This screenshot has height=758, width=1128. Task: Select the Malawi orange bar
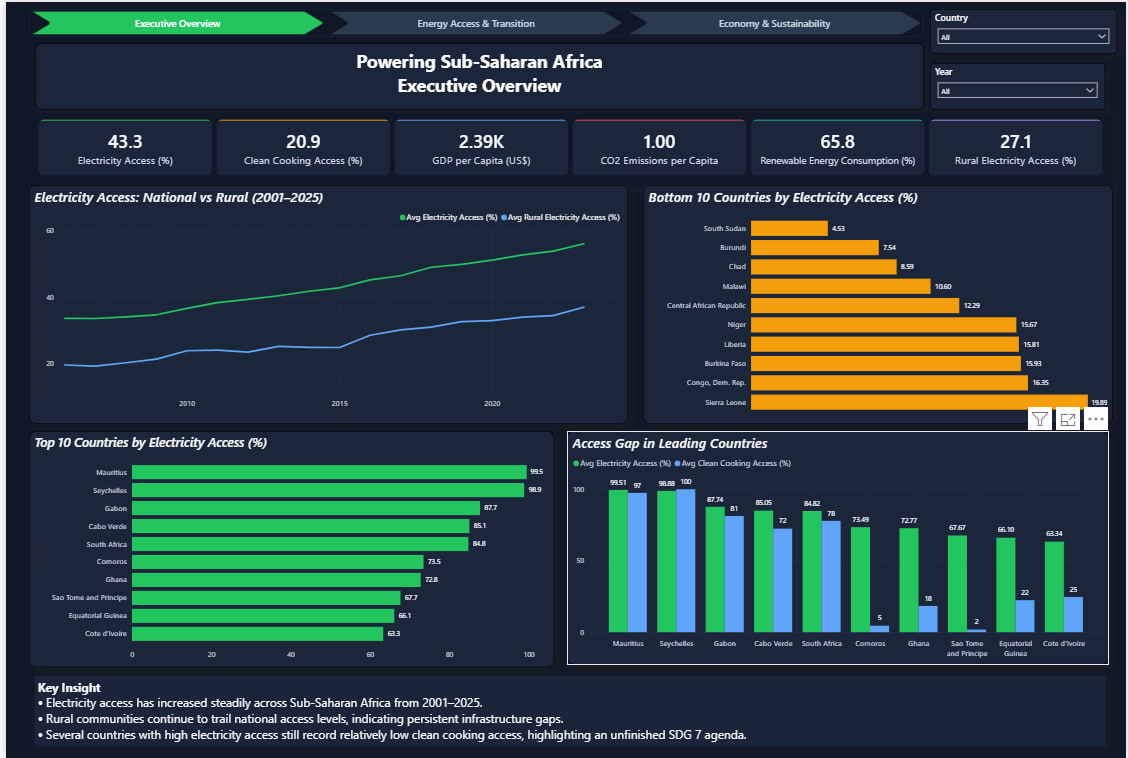click(x=840, y=286)
